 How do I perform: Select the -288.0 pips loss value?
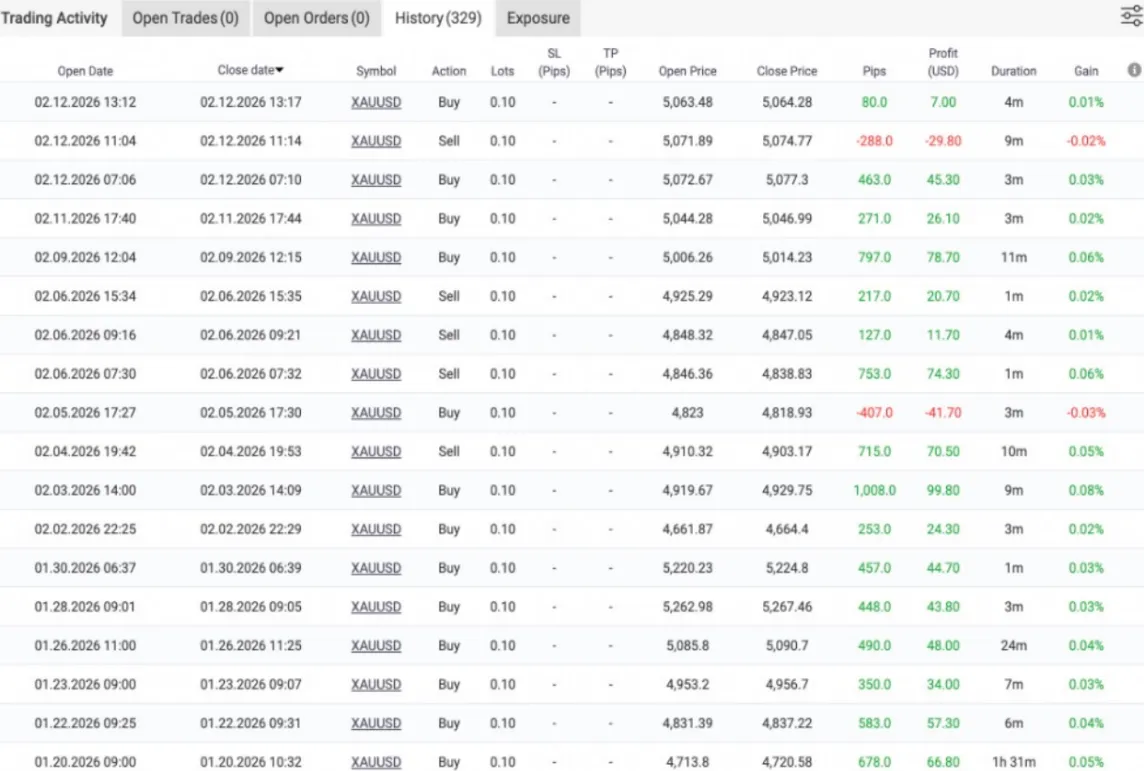click(x=874, y=141)
